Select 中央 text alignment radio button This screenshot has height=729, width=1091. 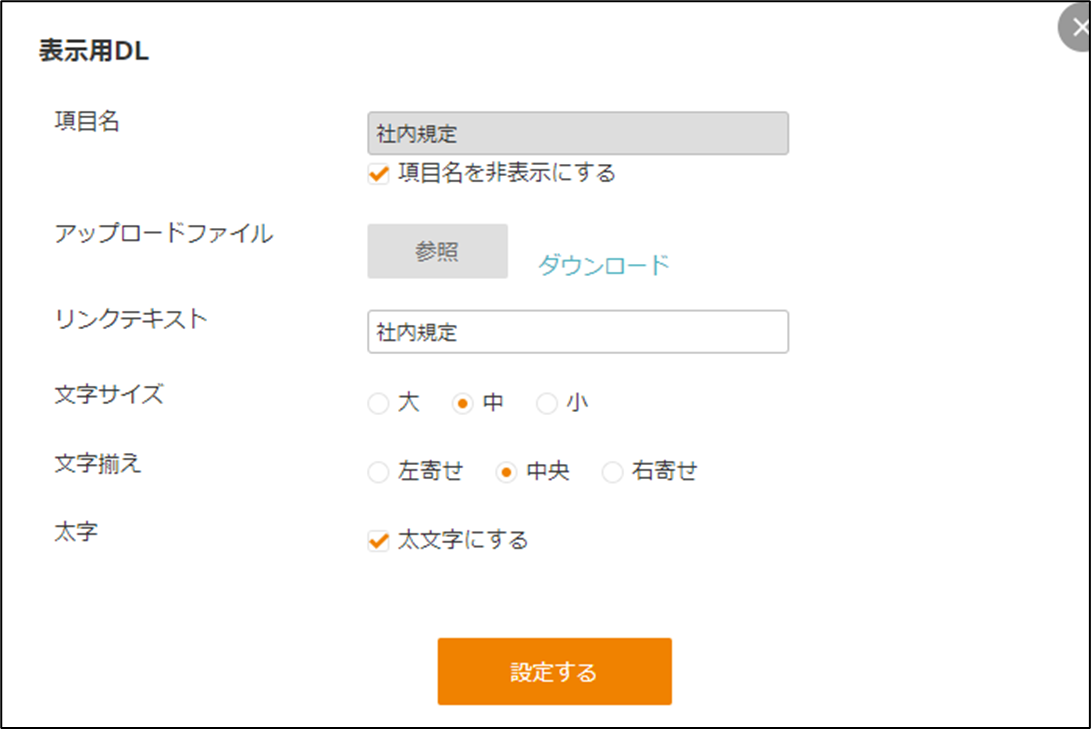tap(507, 472)
